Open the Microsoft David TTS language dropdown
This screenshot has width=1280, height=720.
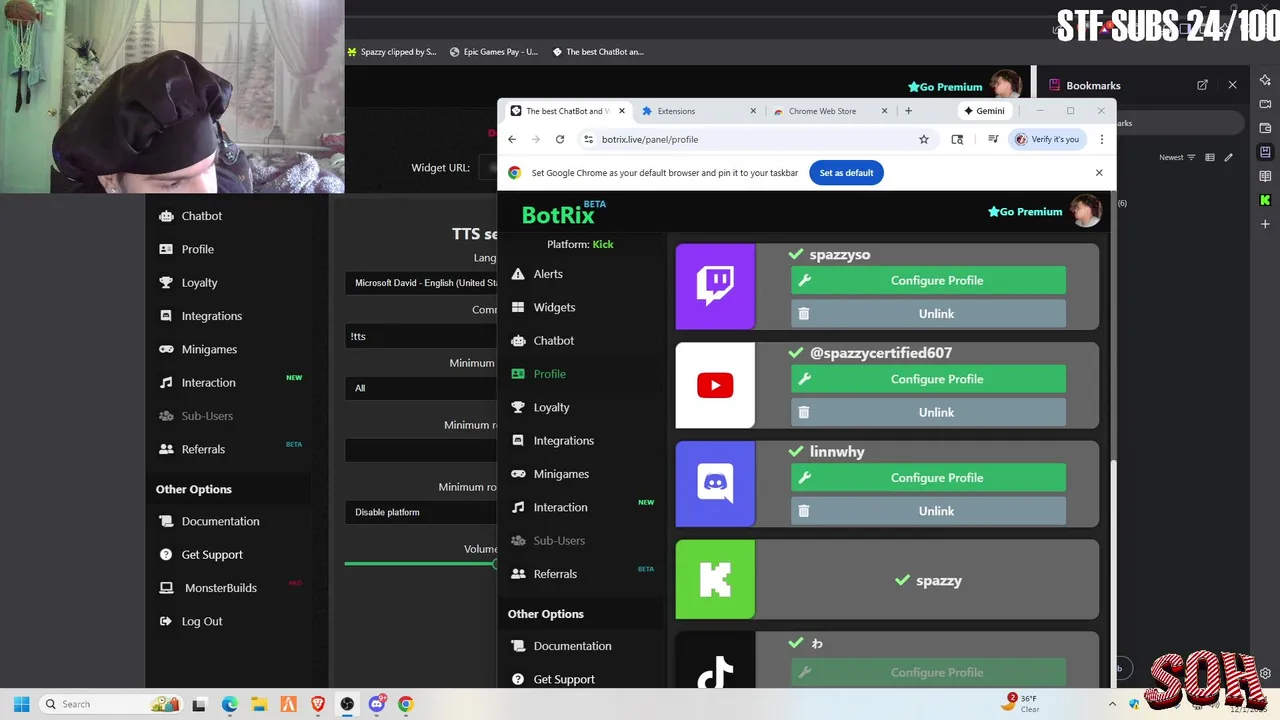click(421, 283)
